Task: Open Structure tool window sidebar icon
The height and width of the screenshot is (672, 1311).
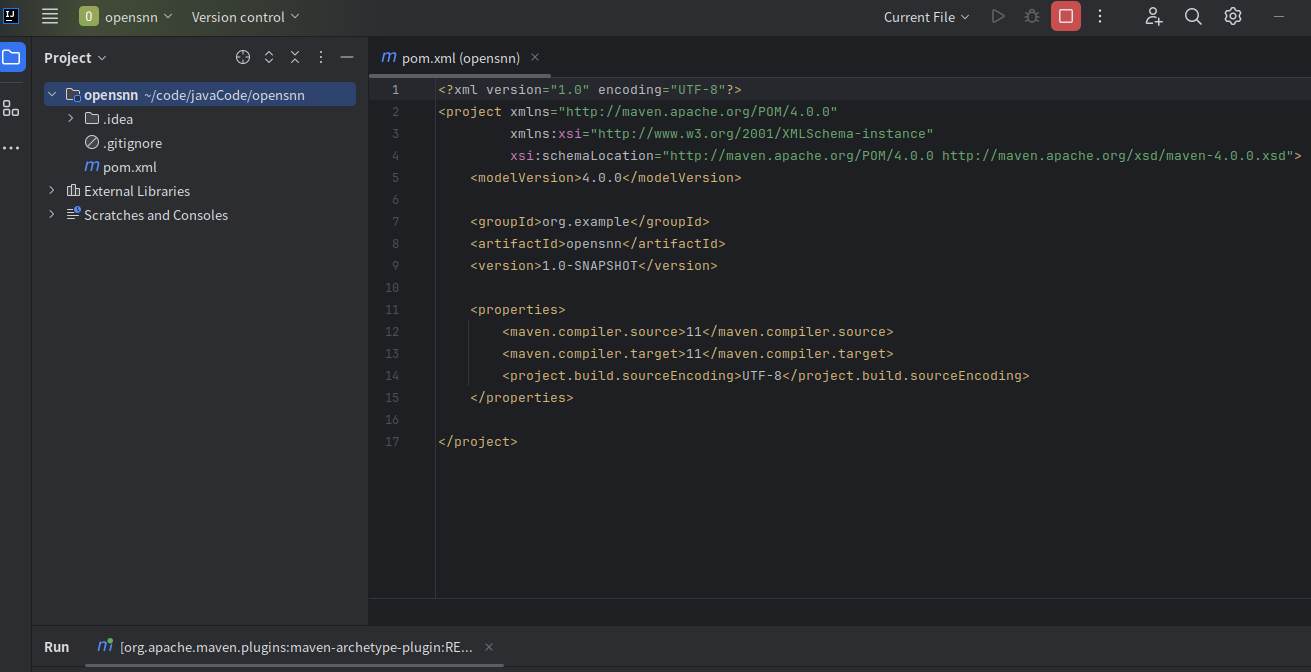Action: point(11,108)
